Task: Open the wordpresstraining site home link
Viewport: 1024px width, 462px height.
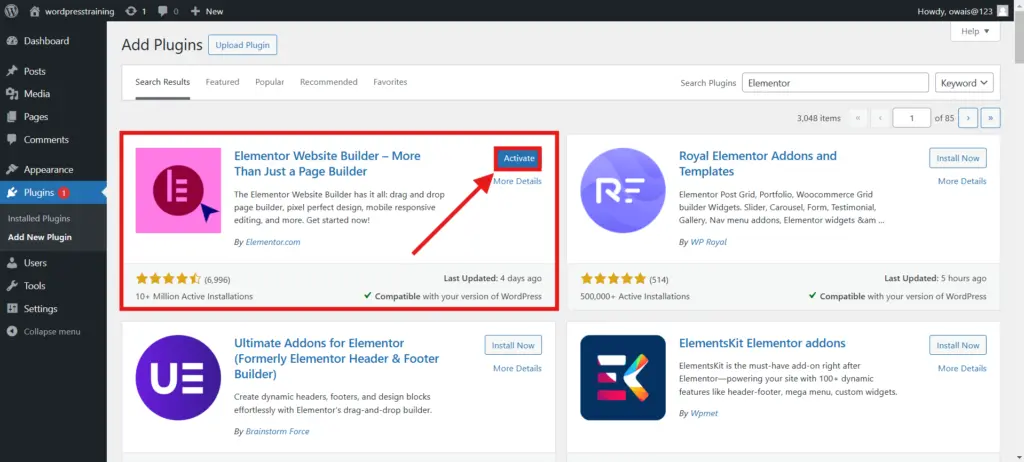Action: point(71,11)
